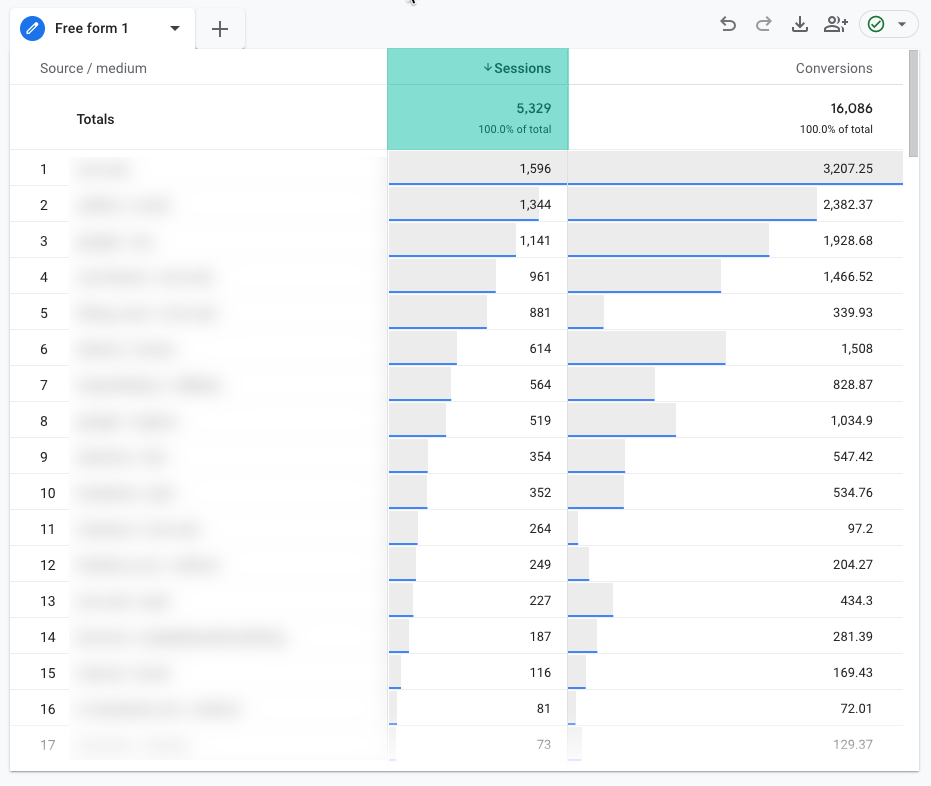Open the Free form 1 tab dropdown
This screenshot has height=786, width=931.
(175, 28)
